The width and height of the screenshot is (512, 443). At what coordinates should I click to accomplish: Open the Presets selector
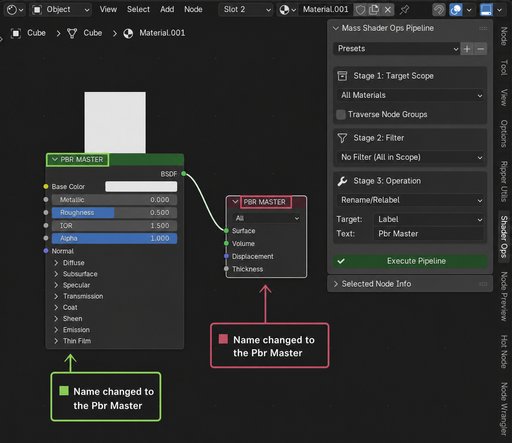[x=397, y=49]
